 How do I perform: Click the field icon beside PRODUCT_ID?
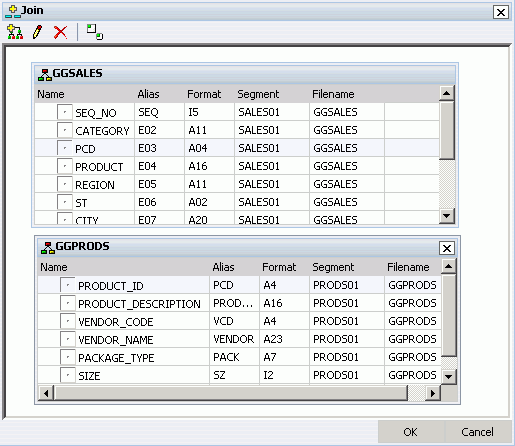[x=67, y=285]
